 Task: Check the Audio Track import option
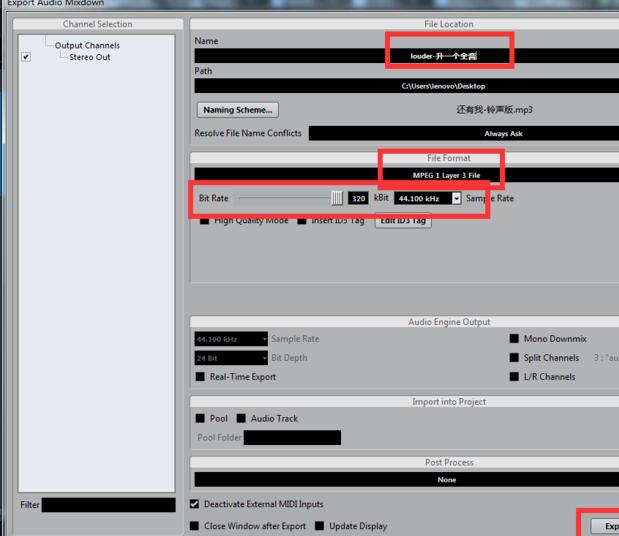point(242,419)
